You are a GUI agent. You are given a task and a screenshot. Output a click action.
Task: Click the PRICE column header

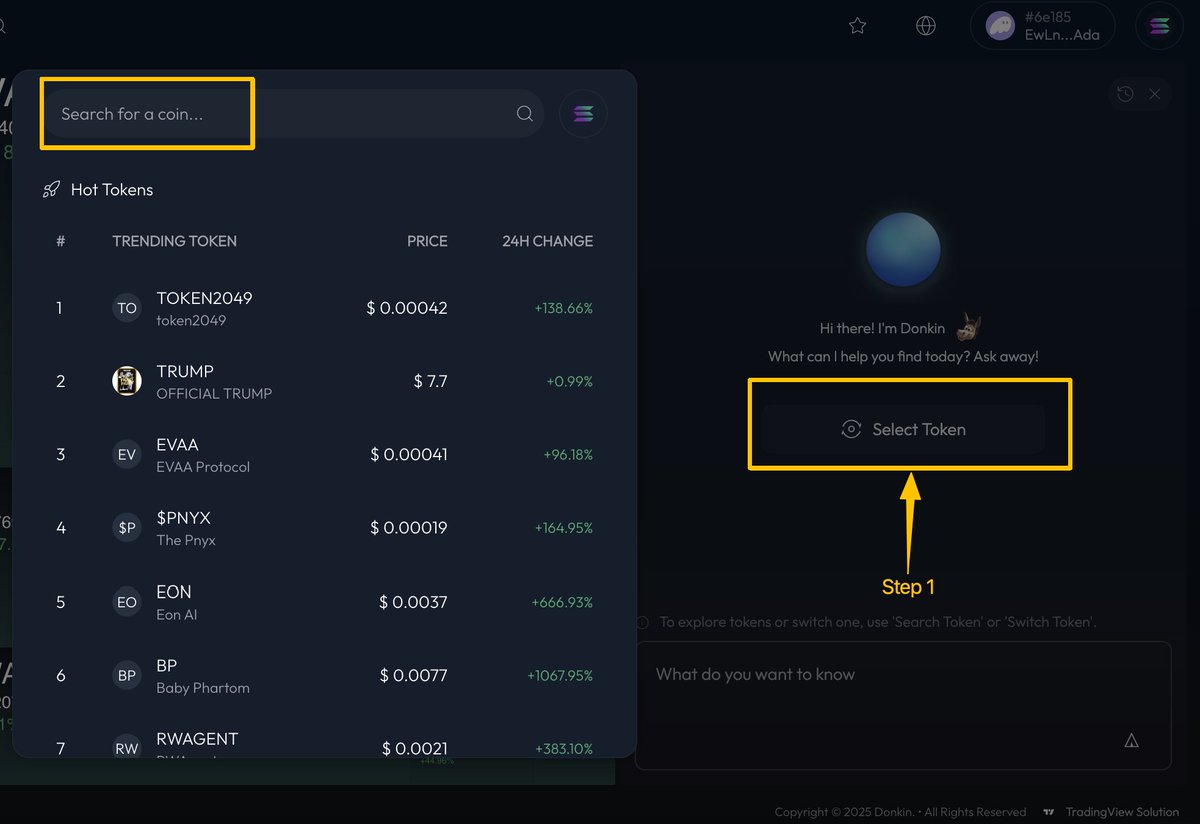point(427,241)
